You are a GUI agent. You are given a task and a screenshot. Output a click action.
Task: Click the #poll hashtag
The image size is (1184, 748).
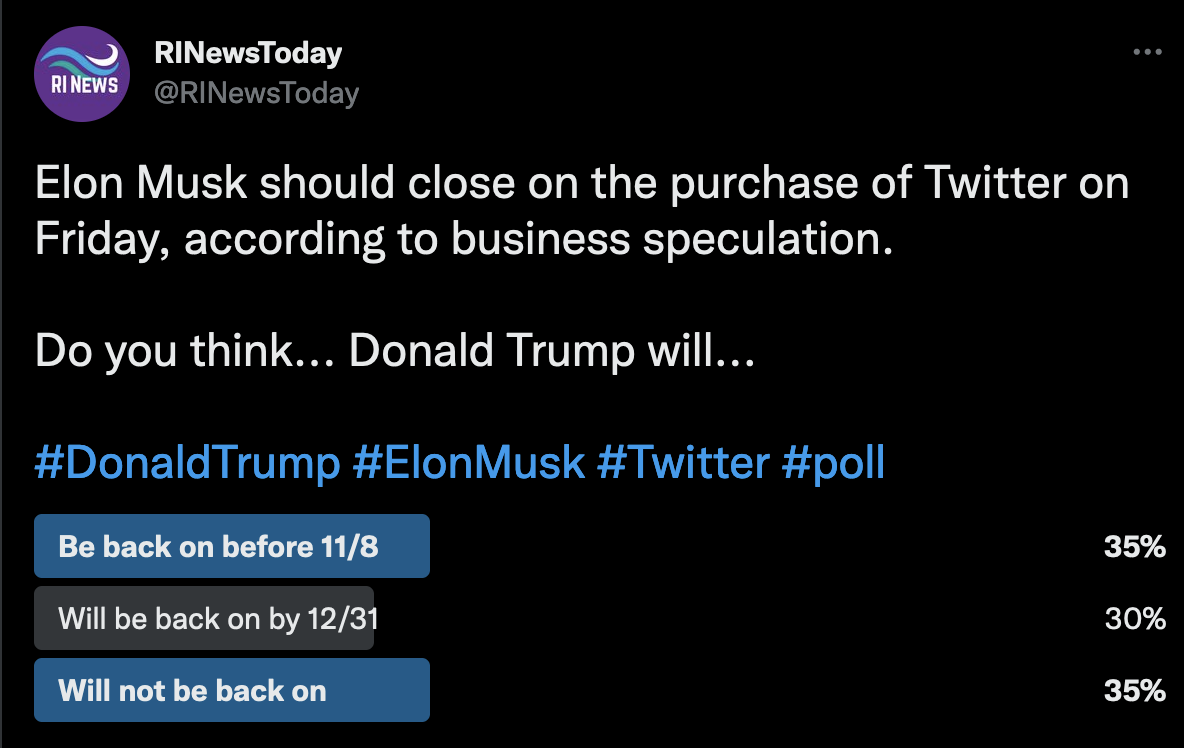[834, 463]
